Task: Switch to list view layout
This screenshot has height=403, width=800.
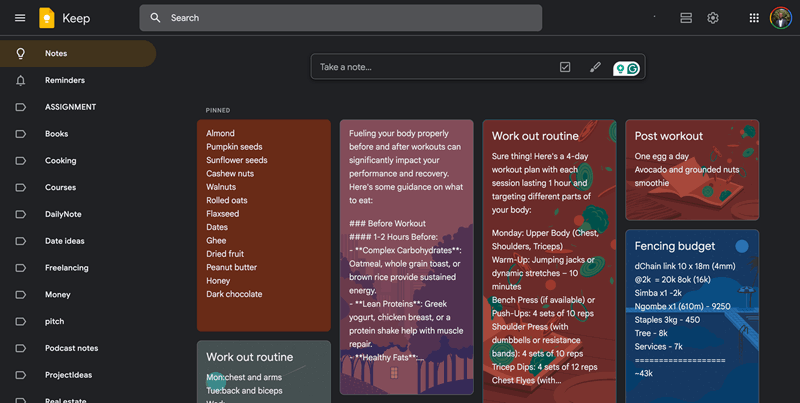Action: point(686,18)
